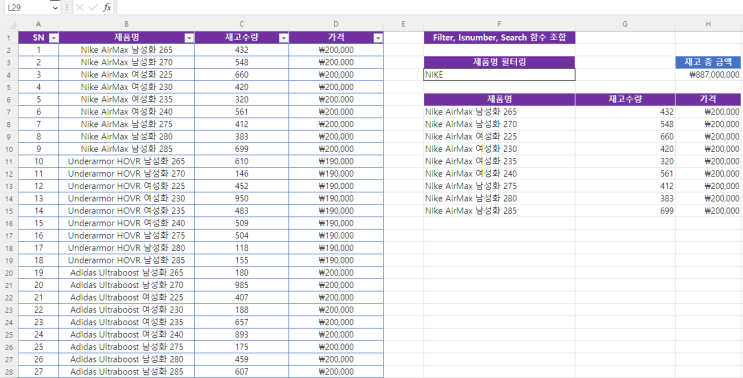Click the Cancel X icon in formula bar
743x378 pixels.
tap(80, 7)
